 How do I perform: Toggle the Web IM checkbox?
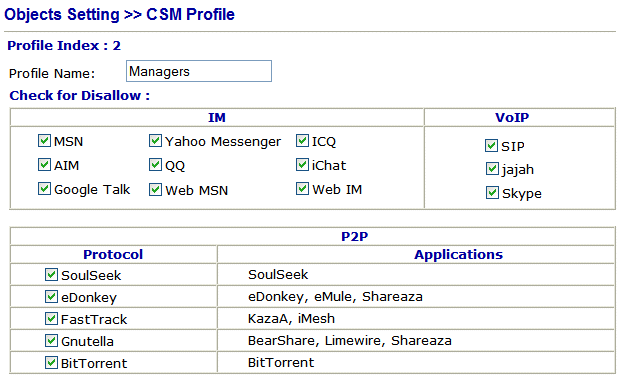(302, 188)
